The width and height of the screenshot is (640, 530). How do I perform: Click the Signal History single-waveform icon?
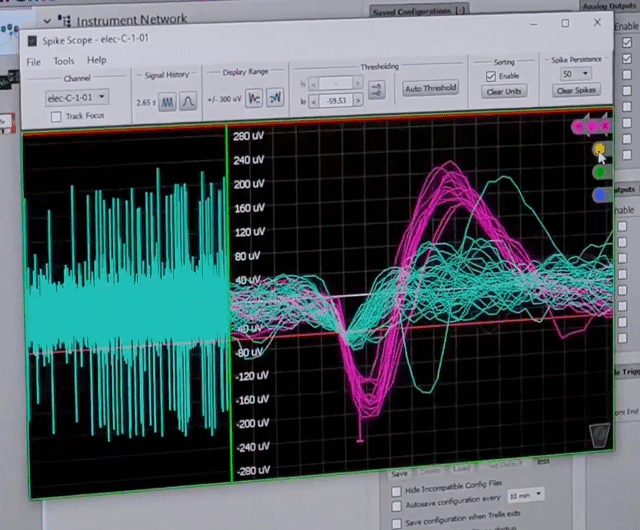pos(187,100)
